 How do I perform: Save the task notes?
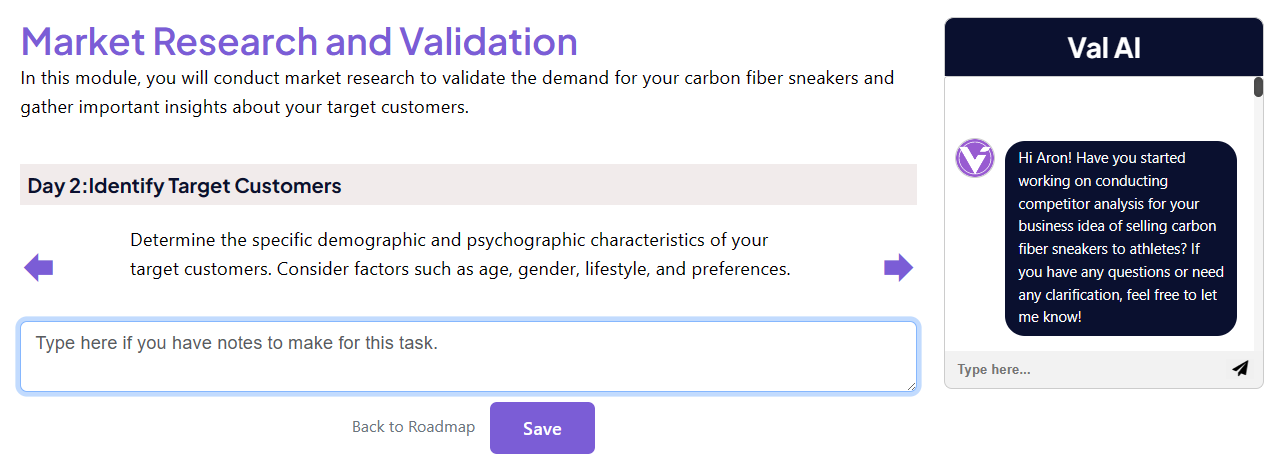click(x=542, y=428)
